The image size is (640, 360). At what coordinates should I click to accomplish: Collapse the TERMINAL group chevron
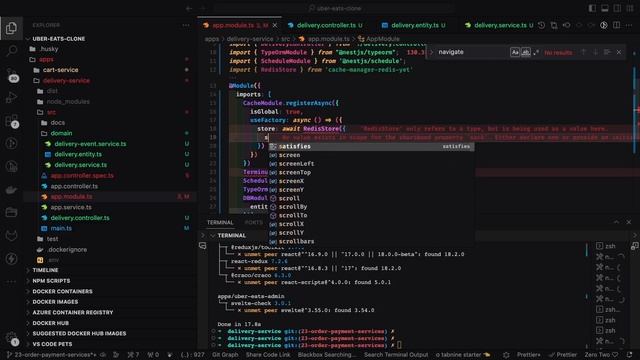(213, 236)
